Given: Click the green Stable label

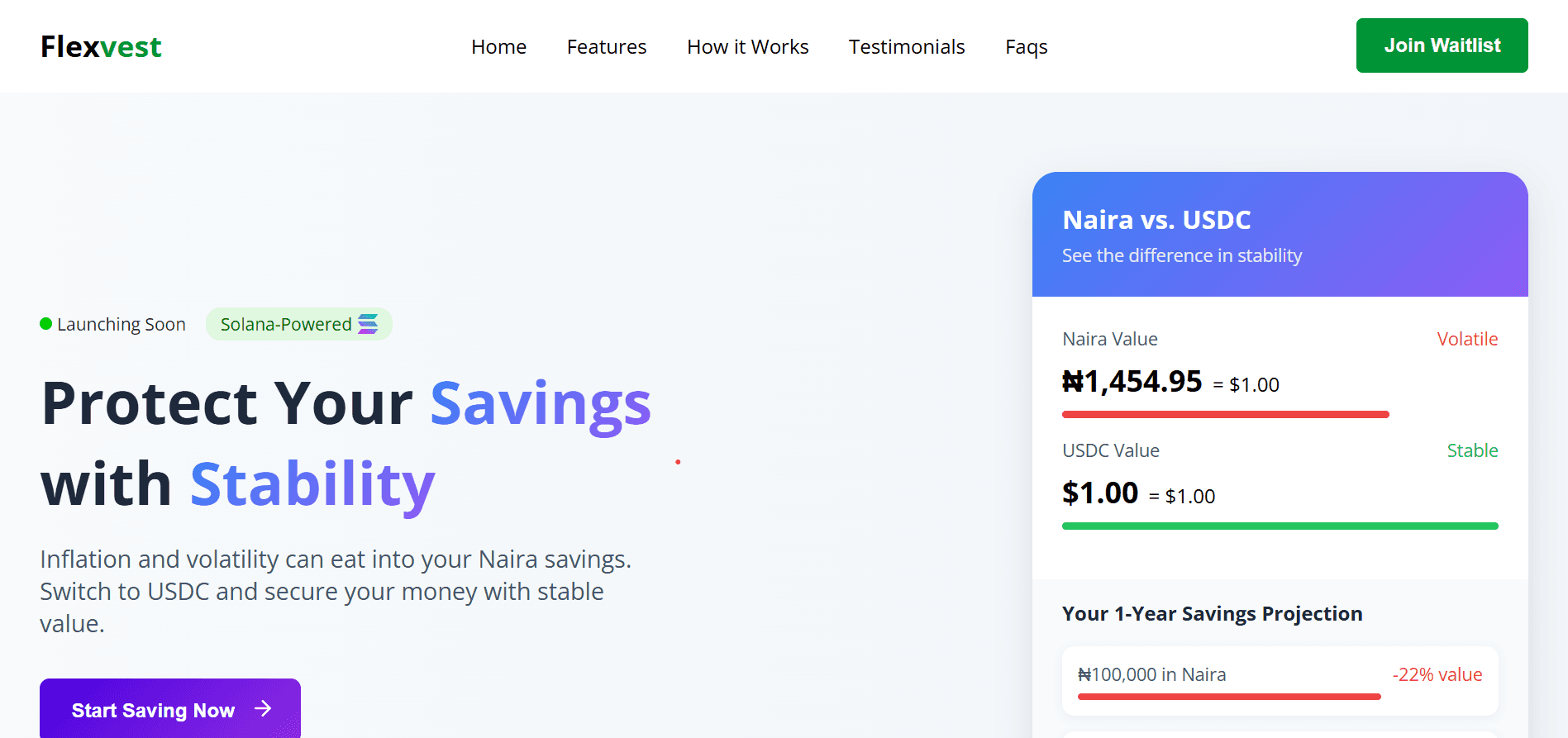Looking at the screenshot, I should coord(1472,450).
